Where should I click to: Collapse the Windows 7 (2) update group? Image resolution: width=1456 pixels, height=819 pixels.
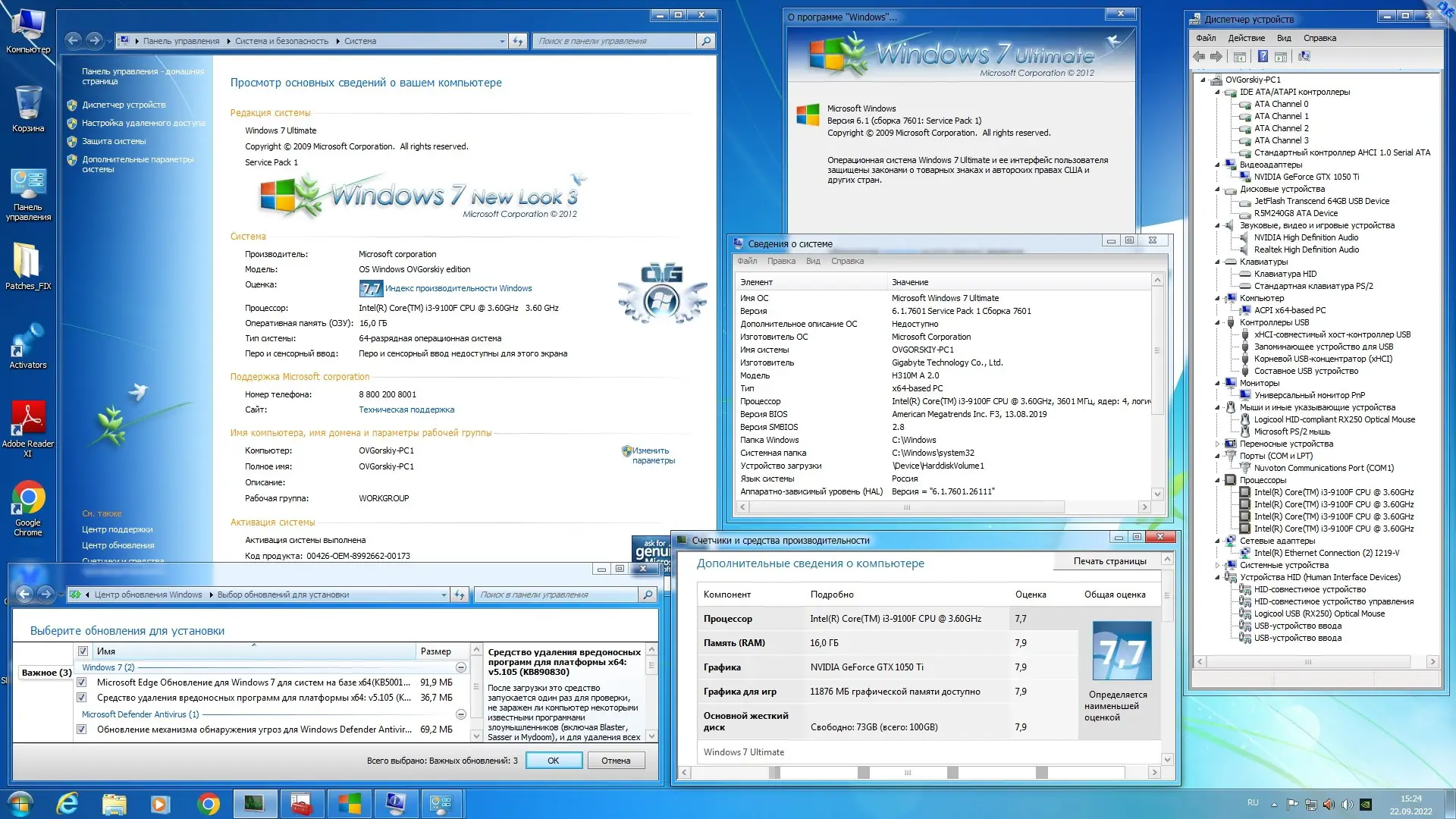coord(460,667)
